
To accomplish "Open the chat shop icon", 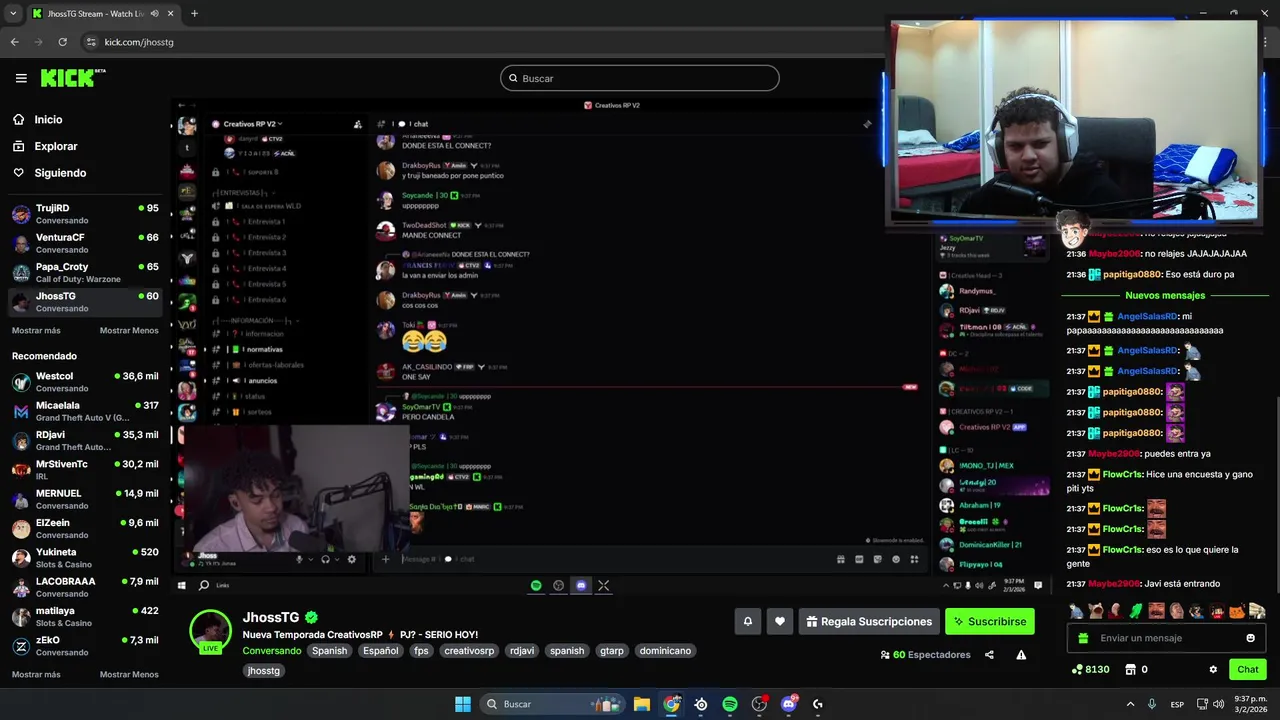I will [x=1131, y=669].
